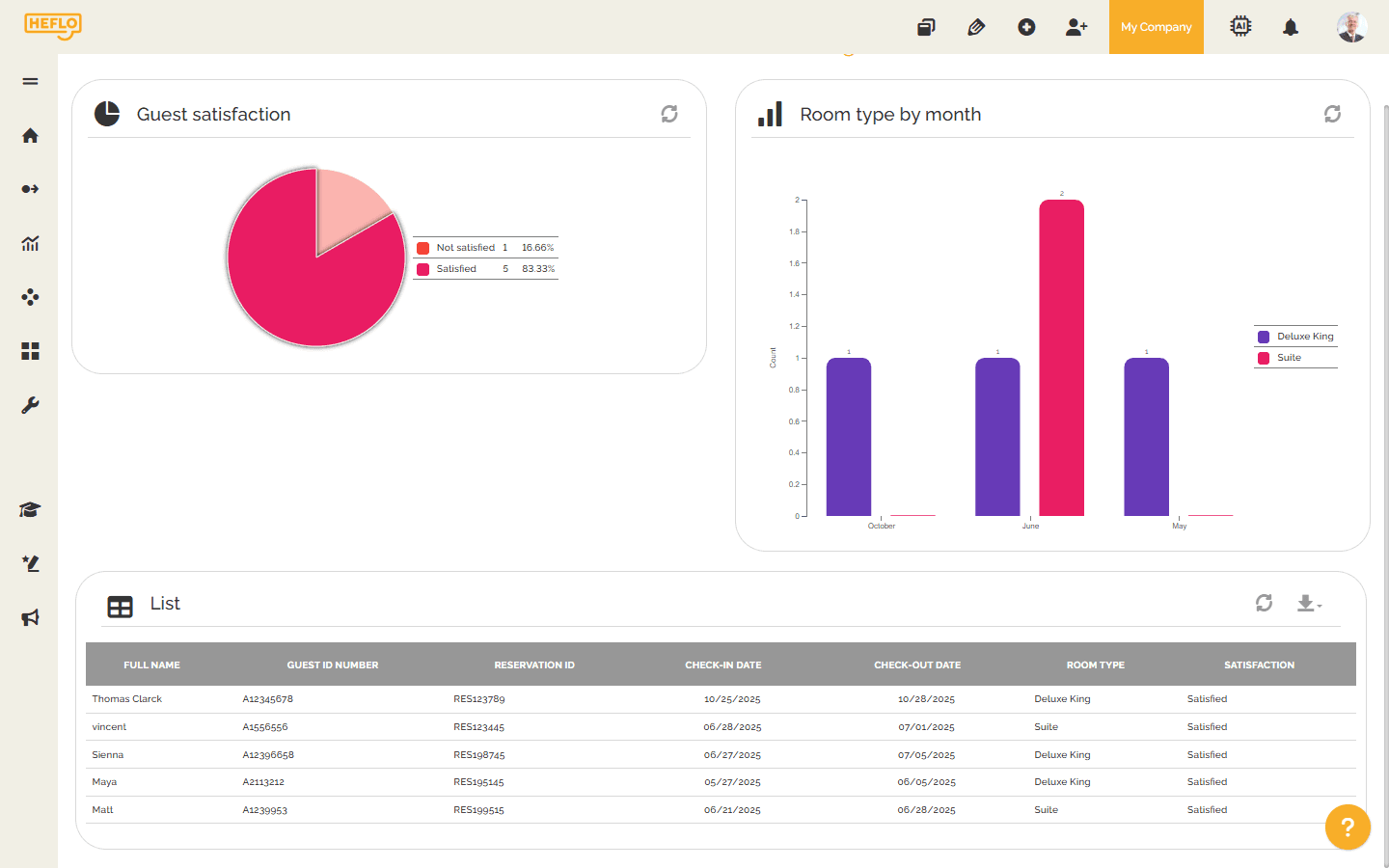Open the profile avatar menu

pos(1352,27)
